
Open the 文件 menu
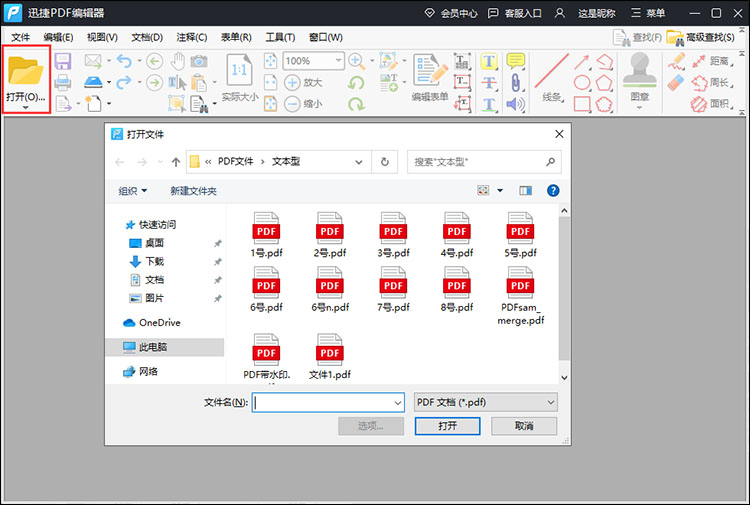point(21,37)
